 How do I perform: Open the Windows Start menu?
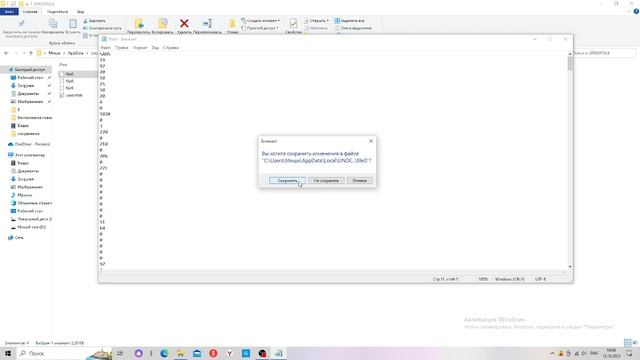[x=7, y=353]
